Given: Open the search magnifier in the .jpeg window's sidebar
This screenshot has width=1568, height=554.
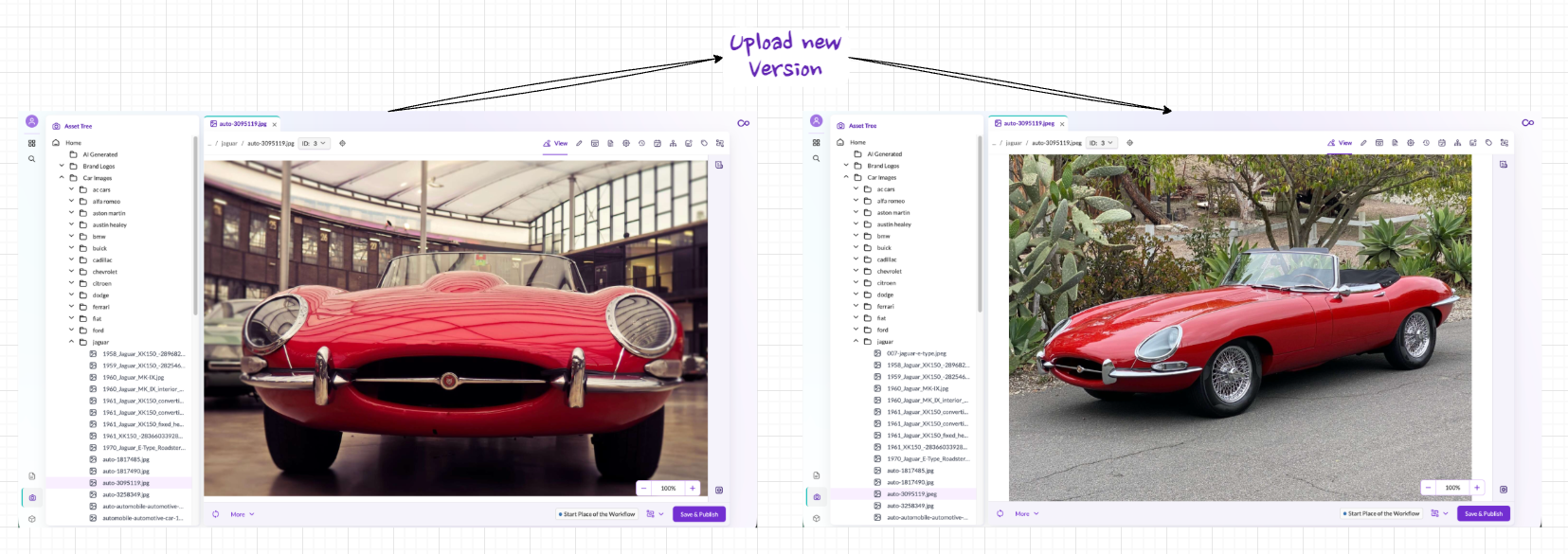Looking at the screenshot, I should coord(816,158).
